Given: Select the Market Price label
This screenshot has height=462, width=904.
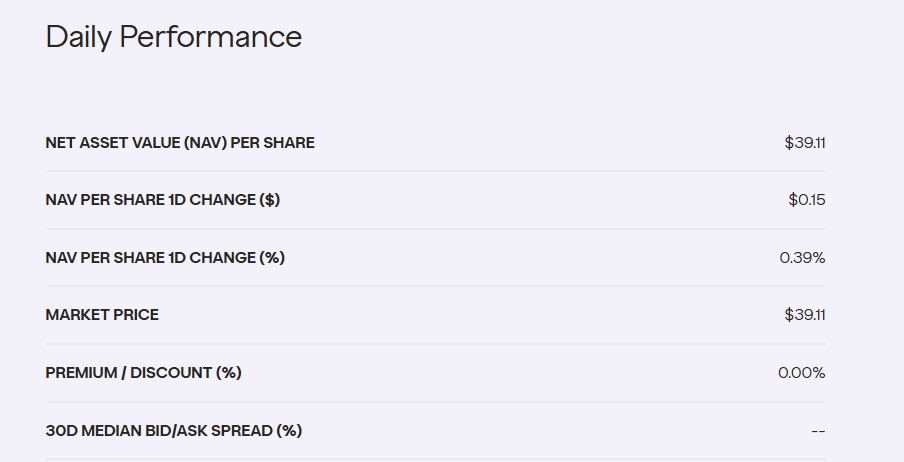Looking at the screenshot, I should click(102, 315).
